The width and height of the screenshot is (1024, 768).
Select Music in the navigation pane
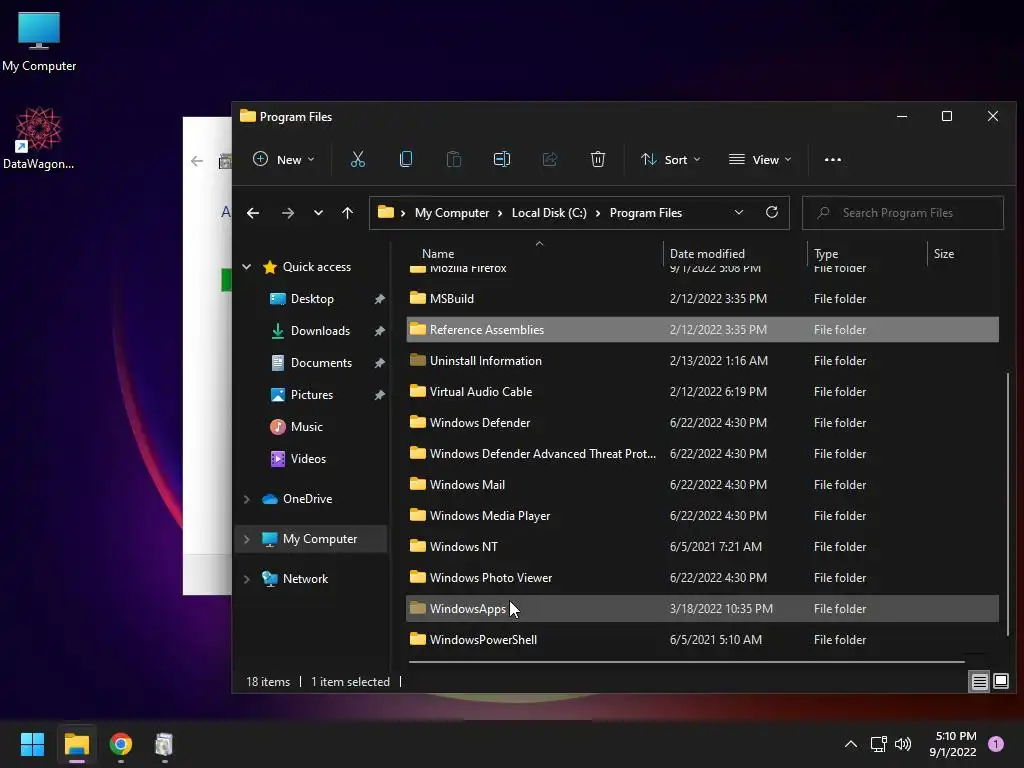306,426
